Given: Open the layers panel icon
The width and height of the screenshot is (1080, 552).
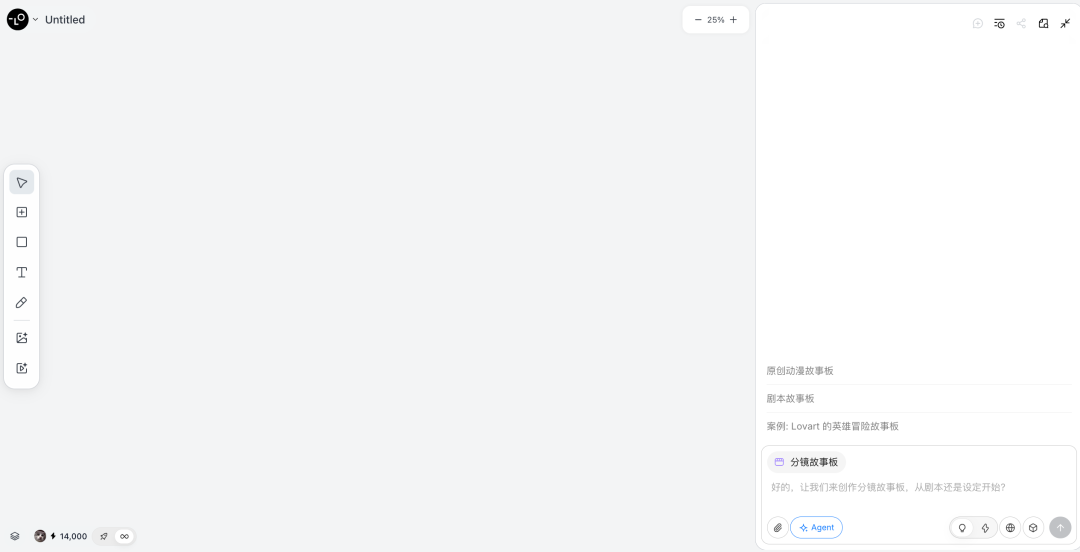Looking at the screenshot, I should point(15,536).
